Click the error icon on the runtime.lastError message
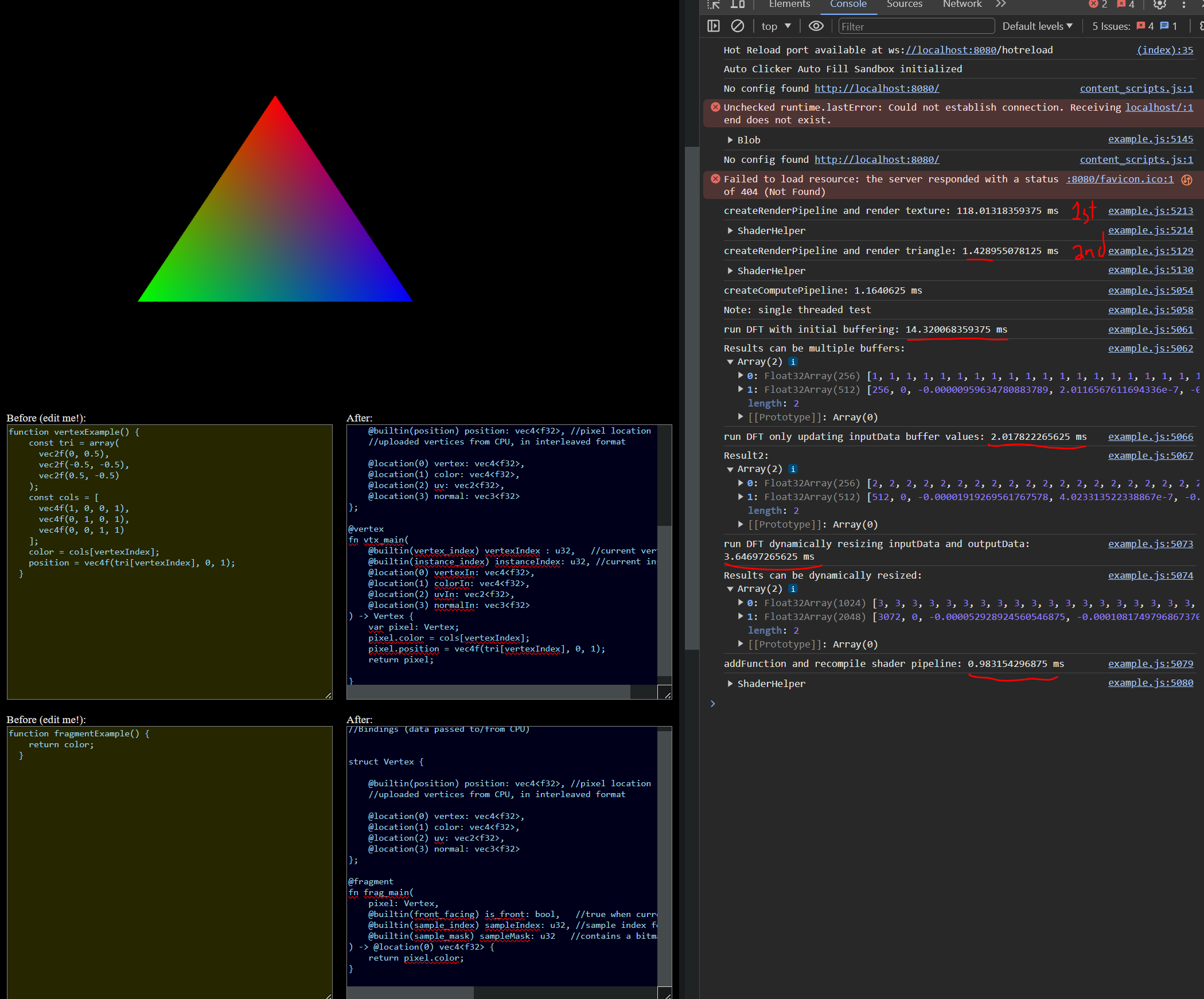Image resolution: width=1204 pixels, height=999 pixels. pos(715,107)
